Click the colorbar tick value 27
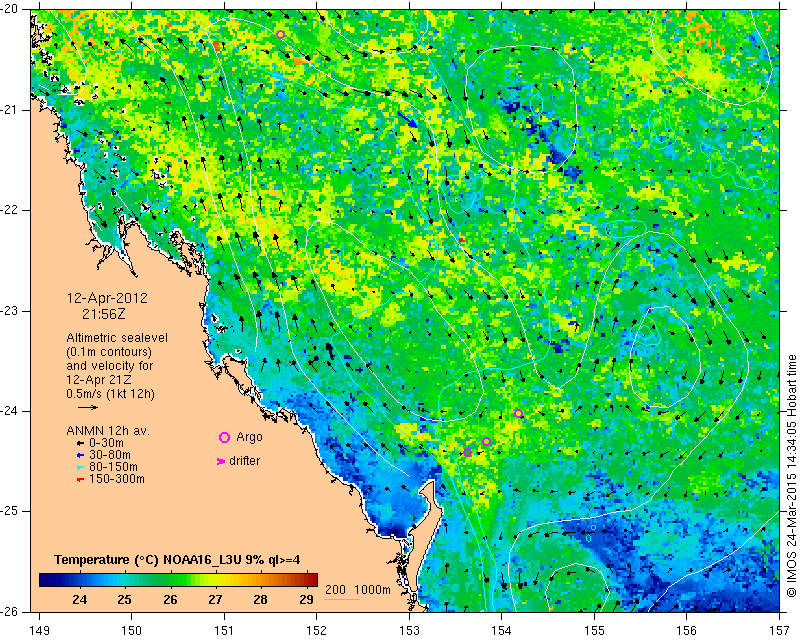The height and width of the screenshot is (640, 800). click(215, 599)
